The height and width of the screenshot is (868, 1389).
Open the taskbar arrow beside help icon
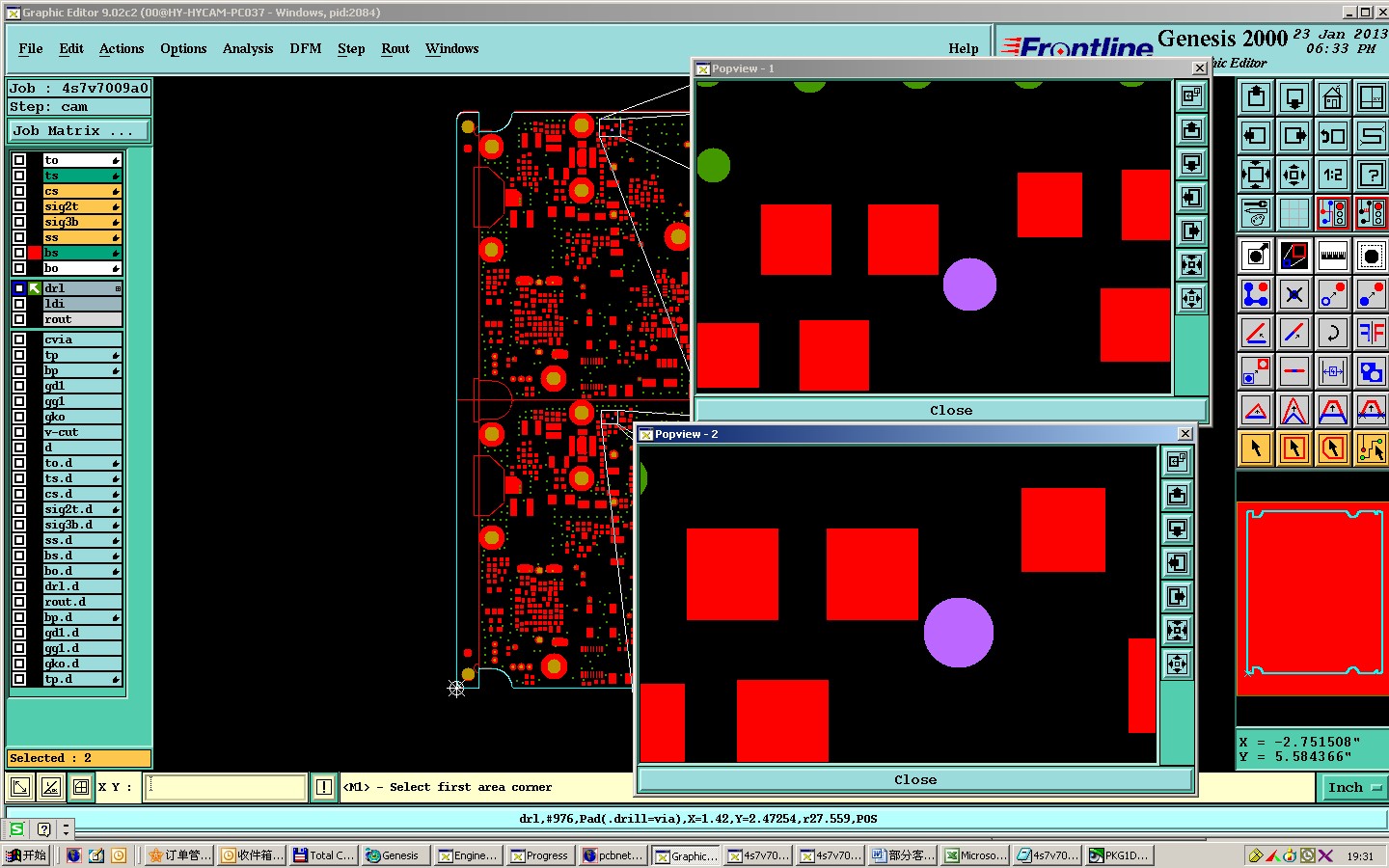(x=66, y=828)
